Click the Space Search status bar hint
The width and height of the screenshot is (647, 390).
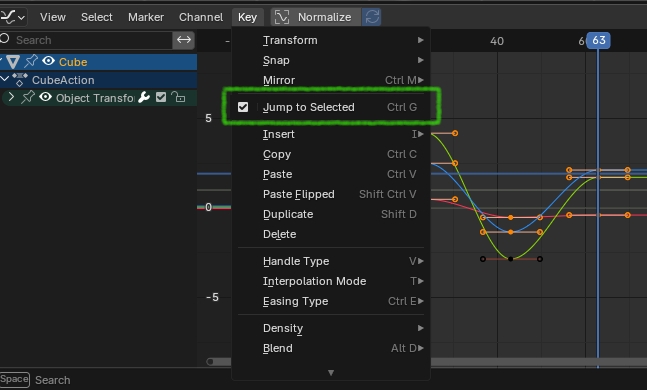(35, 380)
